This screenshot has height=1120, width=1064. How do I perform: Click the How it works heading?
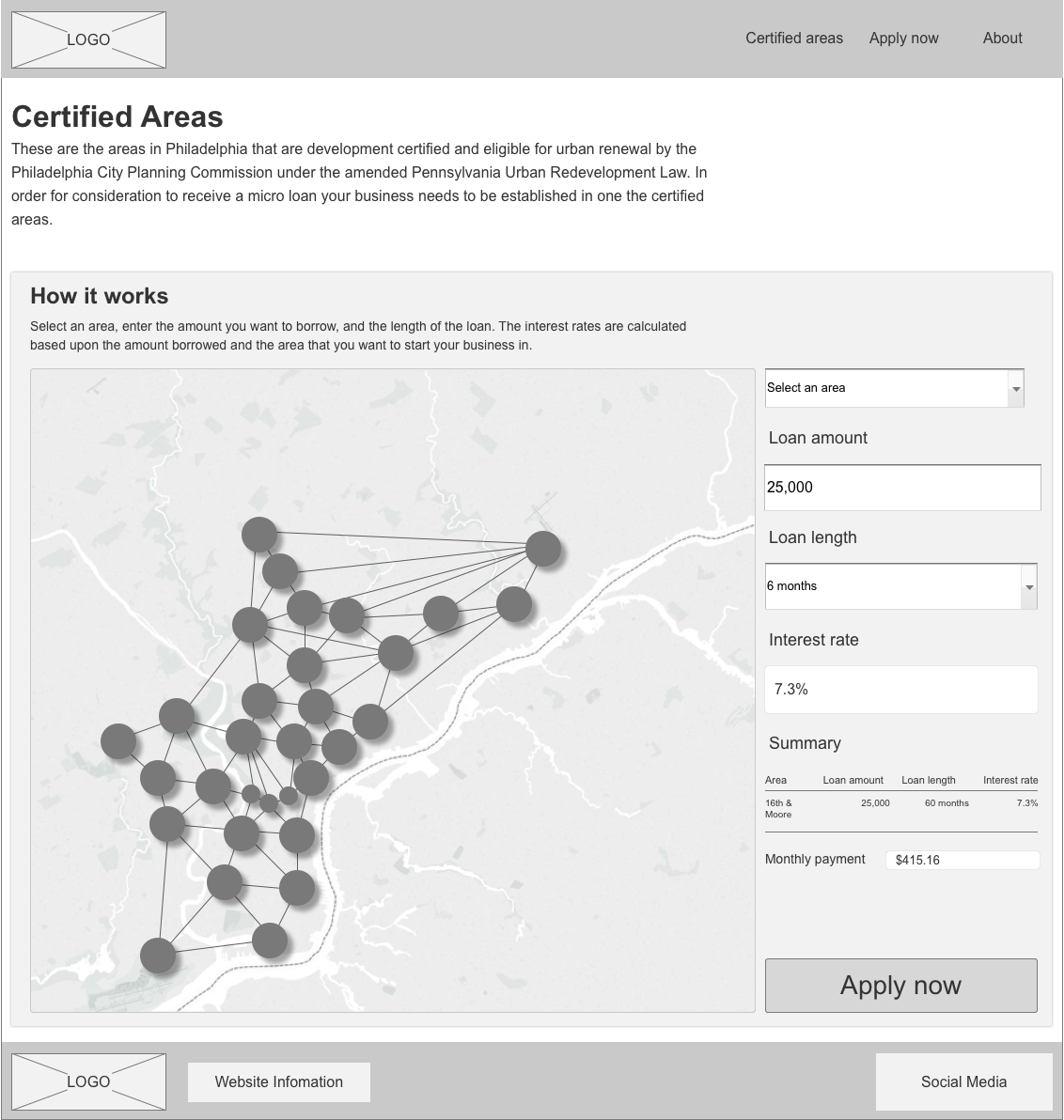tap(100, 296)
